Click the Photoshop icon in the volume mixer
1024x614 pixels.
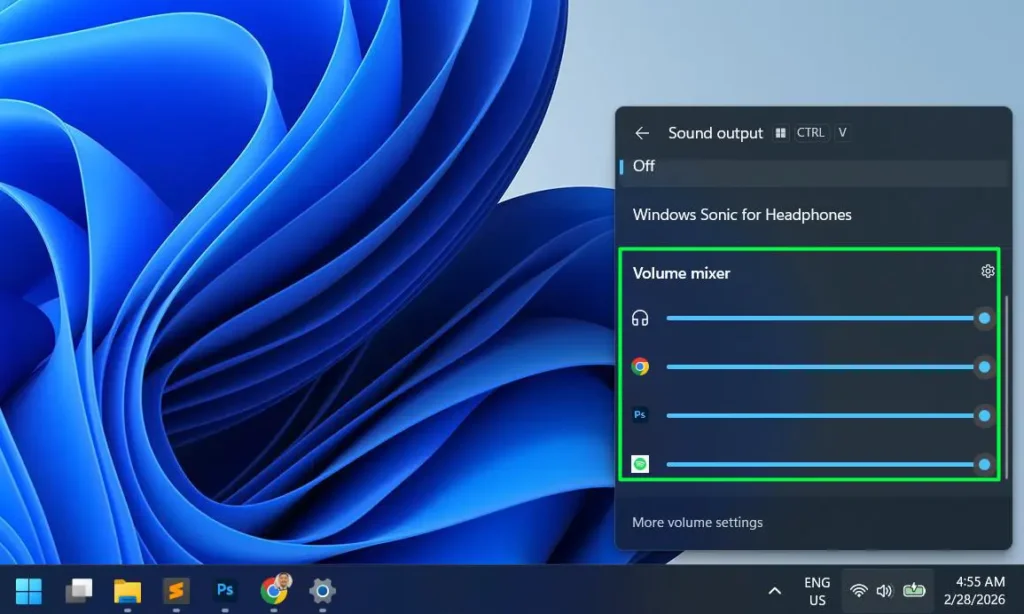[x=641, y=415]
